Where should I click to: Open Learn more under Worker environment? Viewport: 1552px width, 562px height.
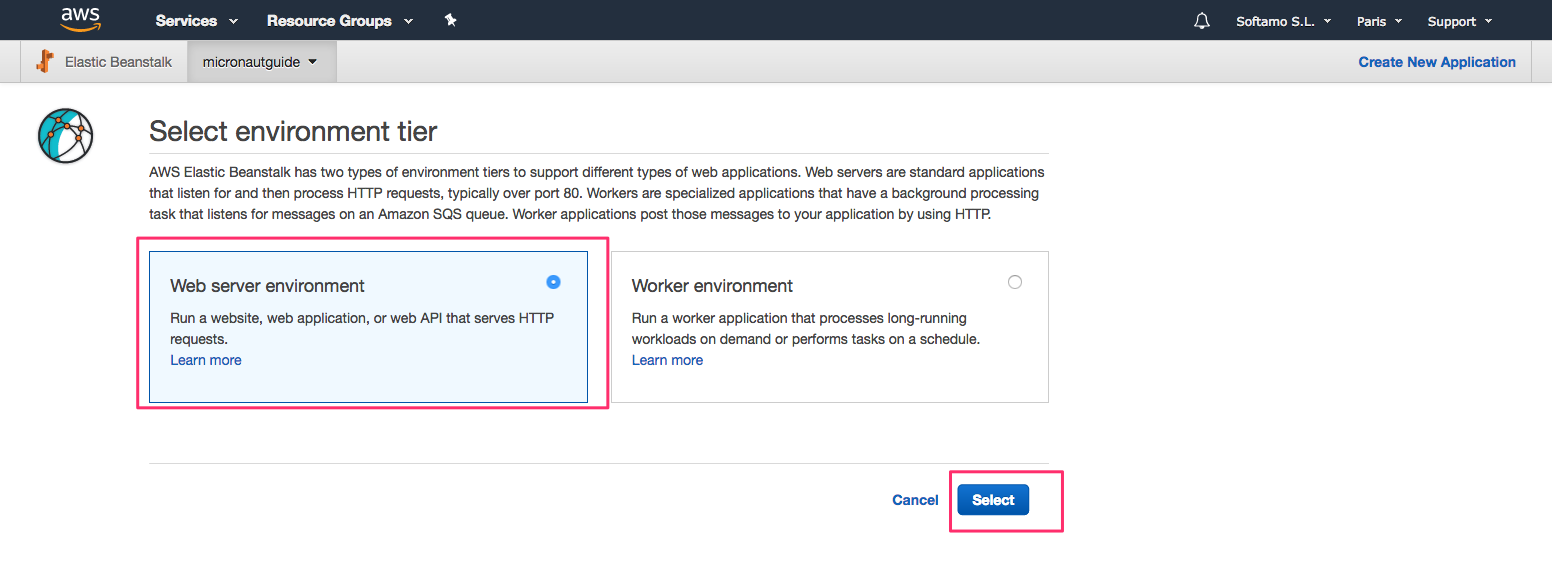[667, 360]
